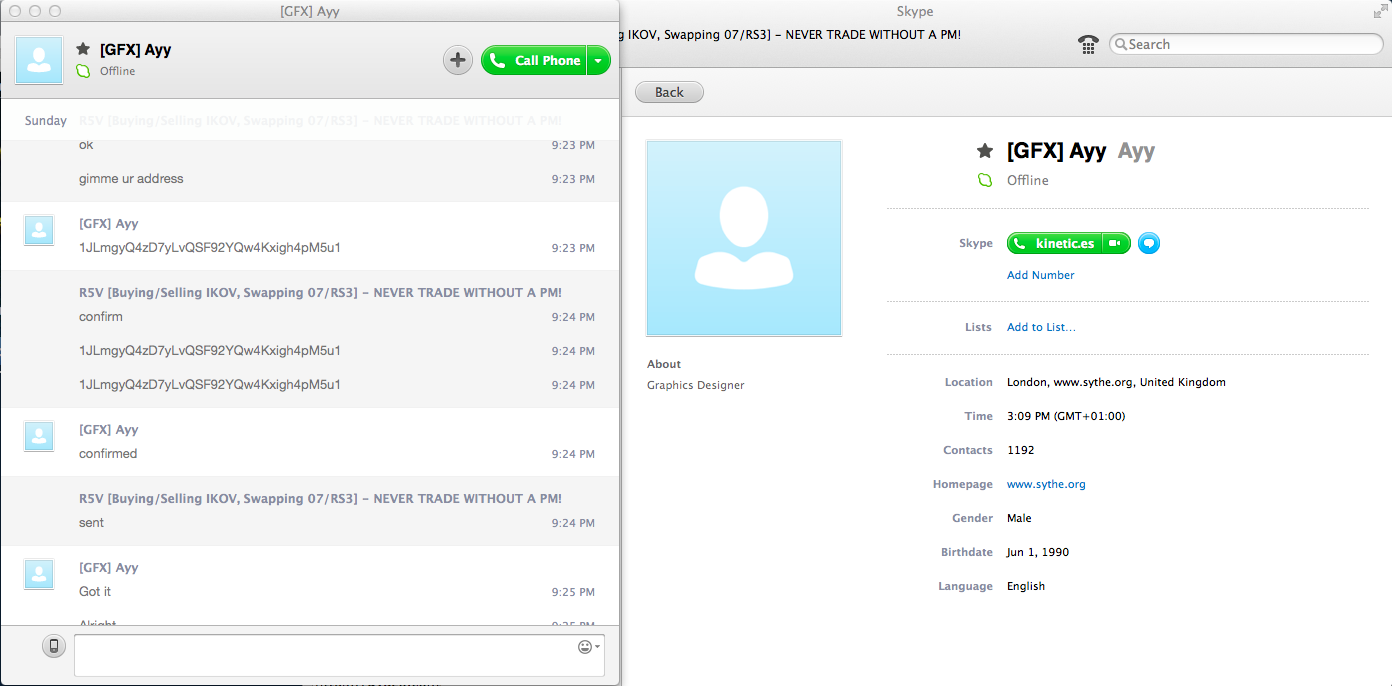Open the dial pad phone icon

coord(1088,44)
